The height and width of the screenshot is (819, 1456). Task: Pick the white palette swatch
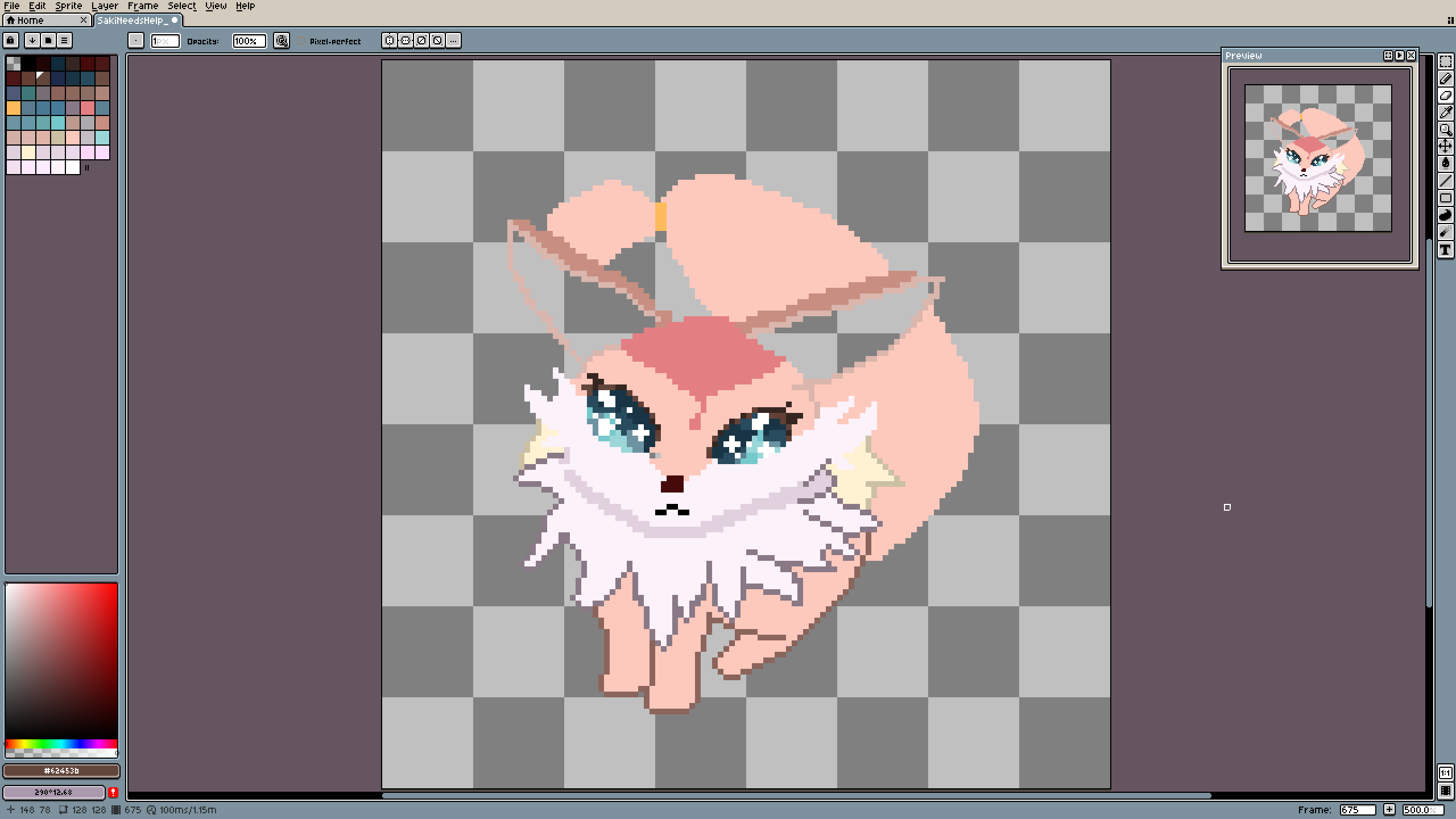coord(73,167)
